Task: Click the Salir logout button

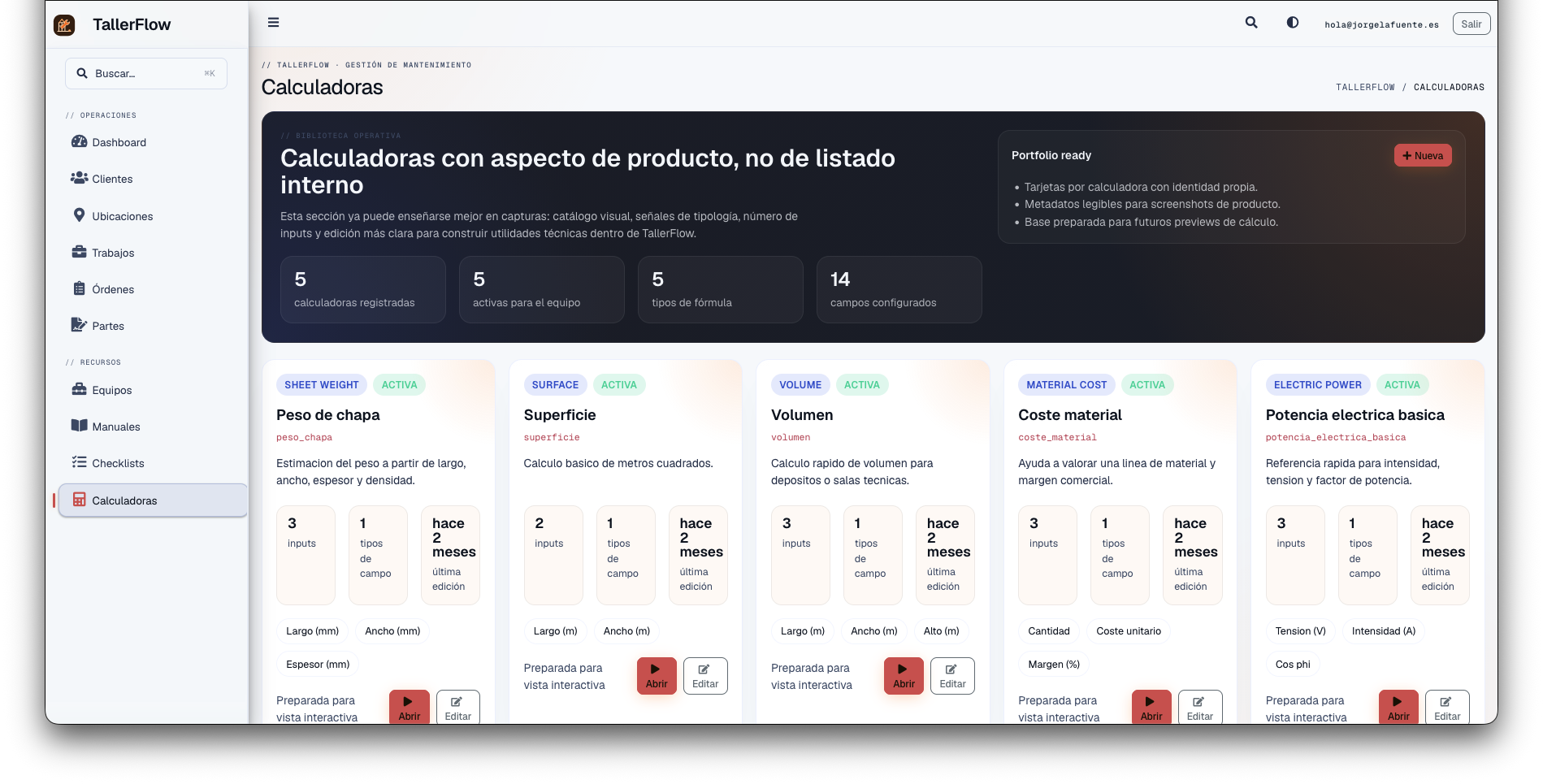Action: click(x=1471, y=24)
